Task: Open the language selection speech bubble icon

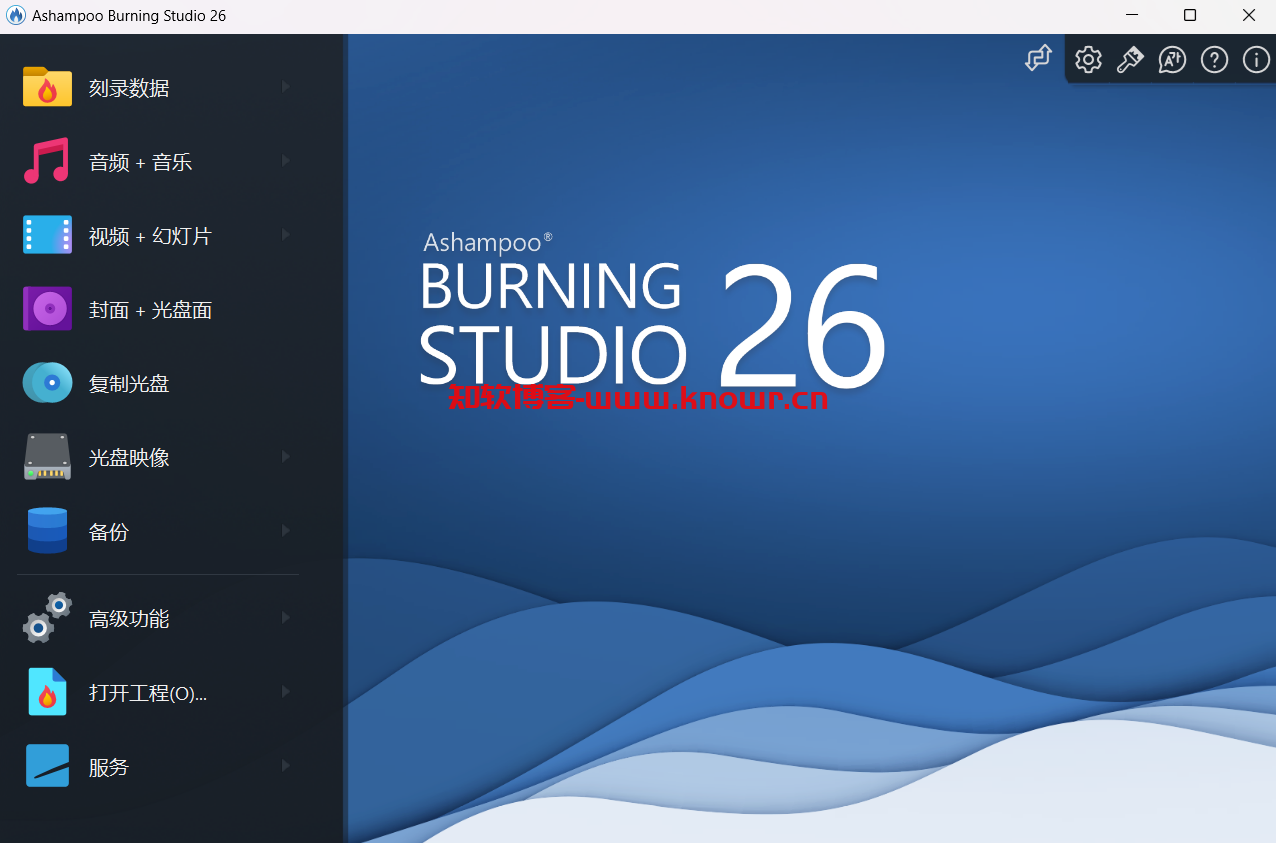Action: click(x=1172, y=60)
